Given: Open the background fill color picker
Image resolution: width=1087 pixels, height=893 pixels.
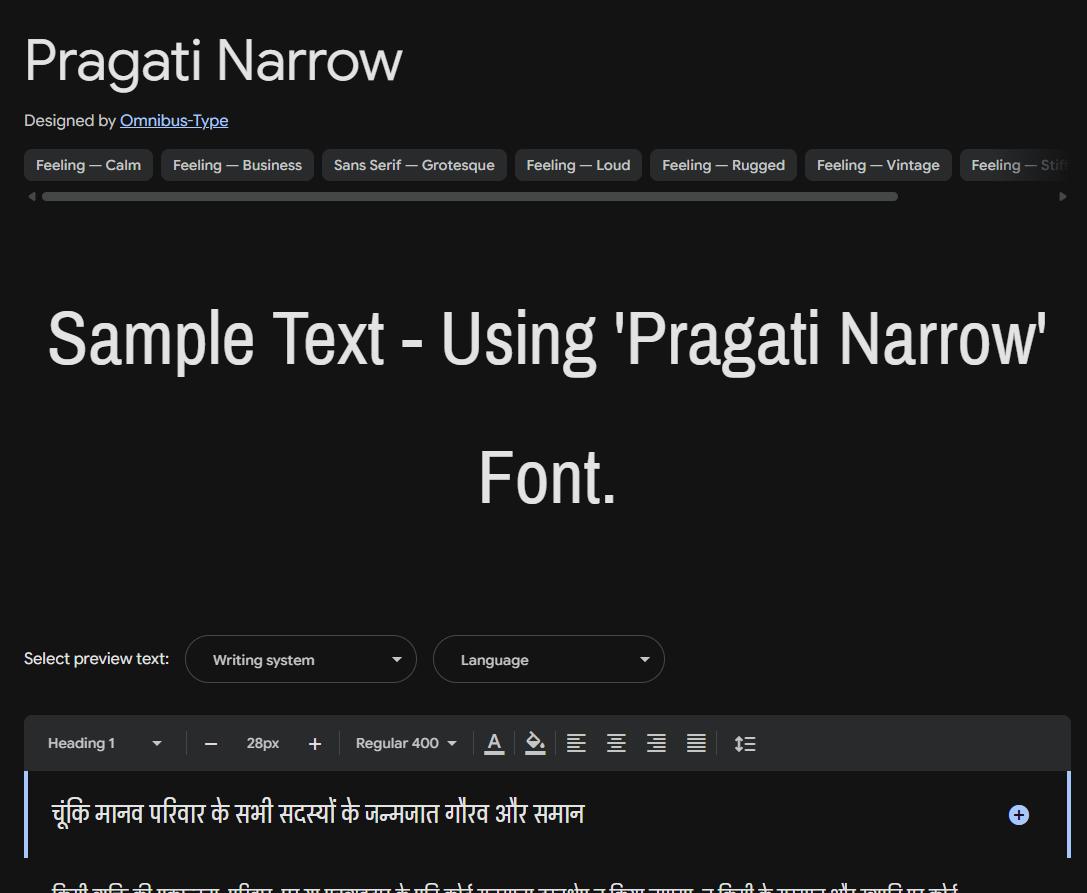Looking at the screenshot, I should pyautogui.click(x=534, y=743).
